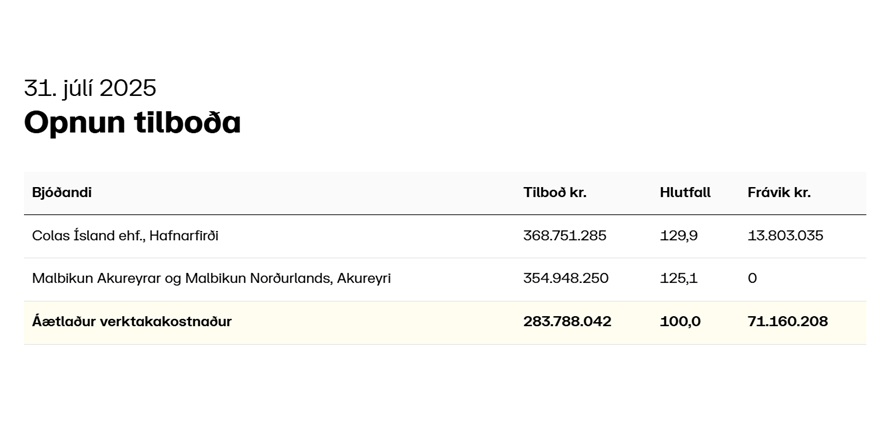Click deviation value 71.160.208
887x437 pixels.
tap(787, 322)
